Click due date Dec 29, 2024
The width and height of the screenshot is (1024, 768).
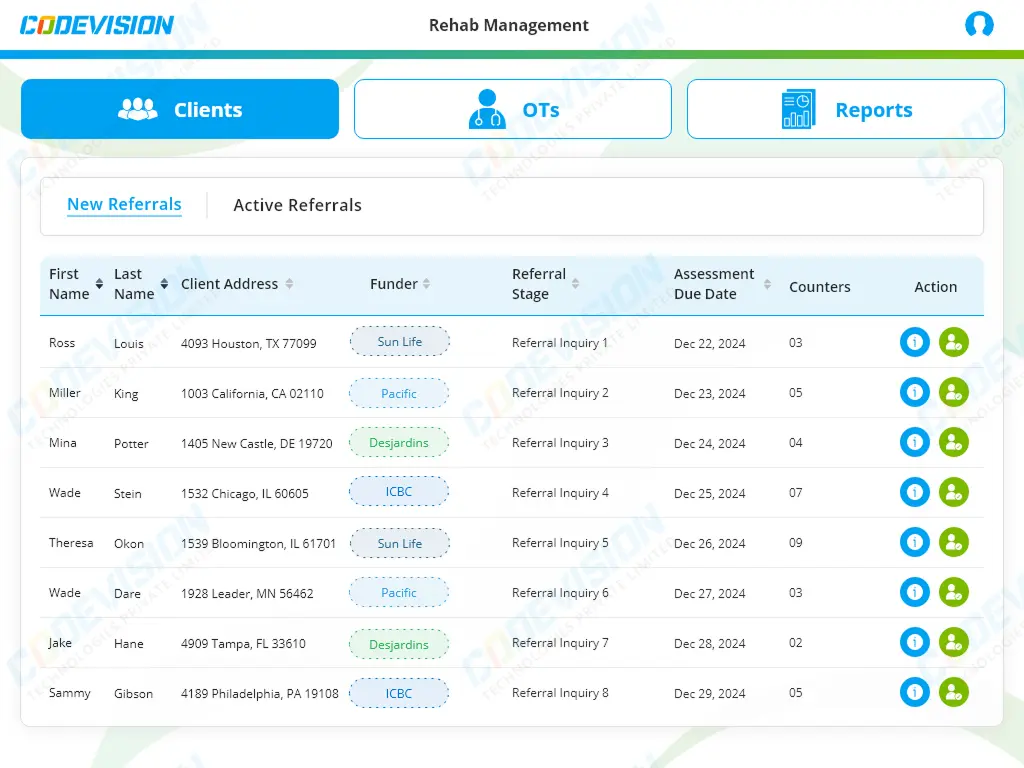709,694
